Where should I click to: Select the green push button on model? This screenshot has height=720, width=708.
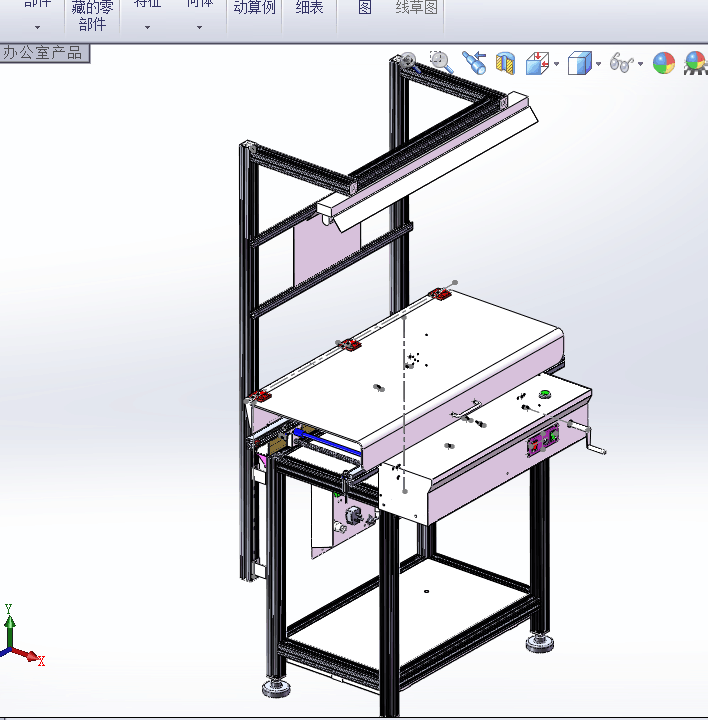point(545,394)
